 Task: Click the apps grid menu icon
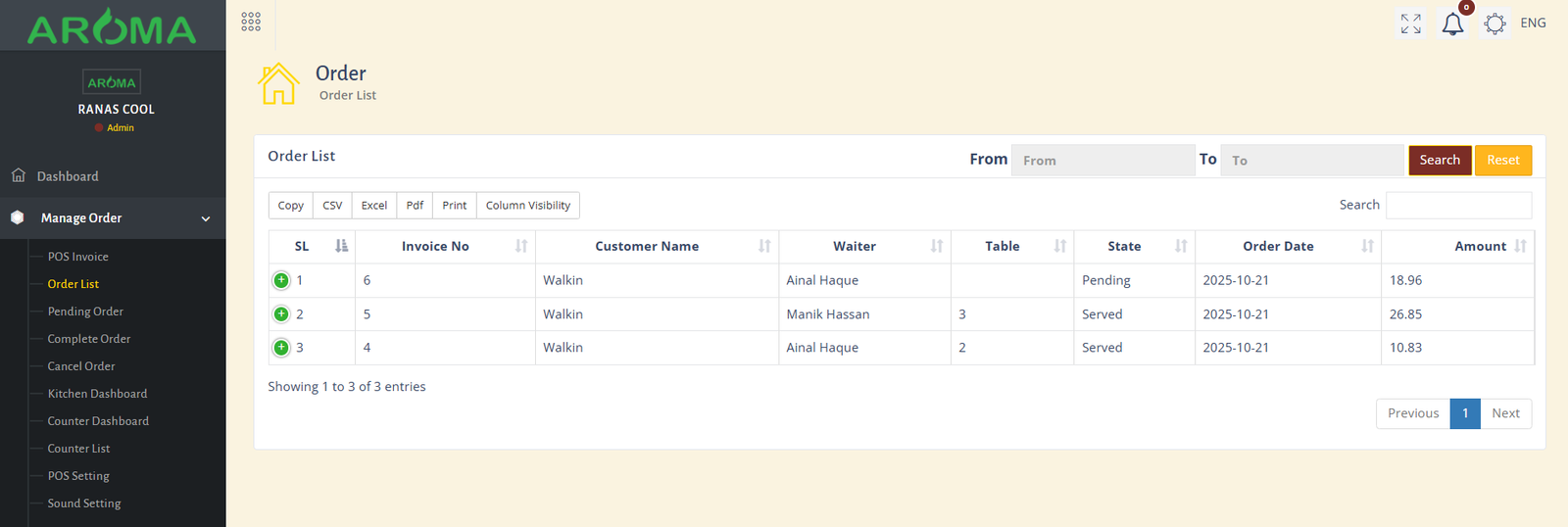click(251, 22)
